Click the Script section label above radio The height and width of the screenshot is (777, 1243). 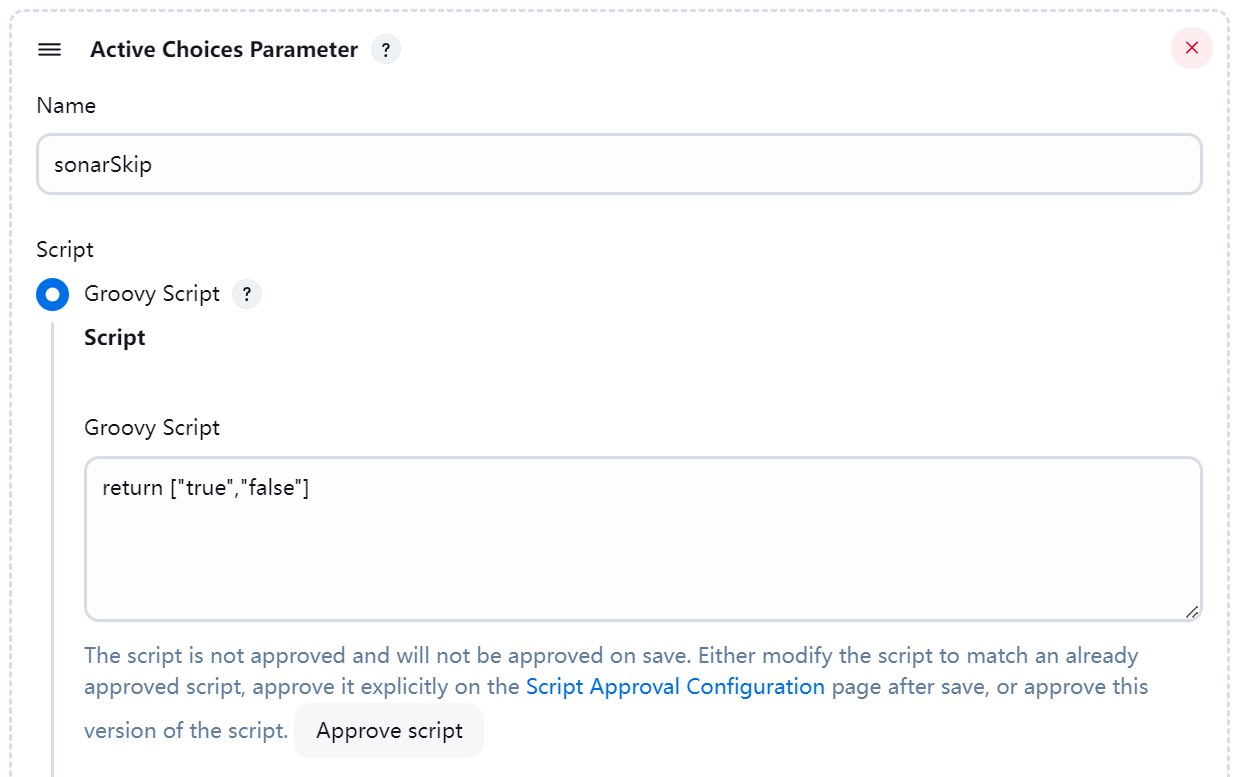pos(65,250)
